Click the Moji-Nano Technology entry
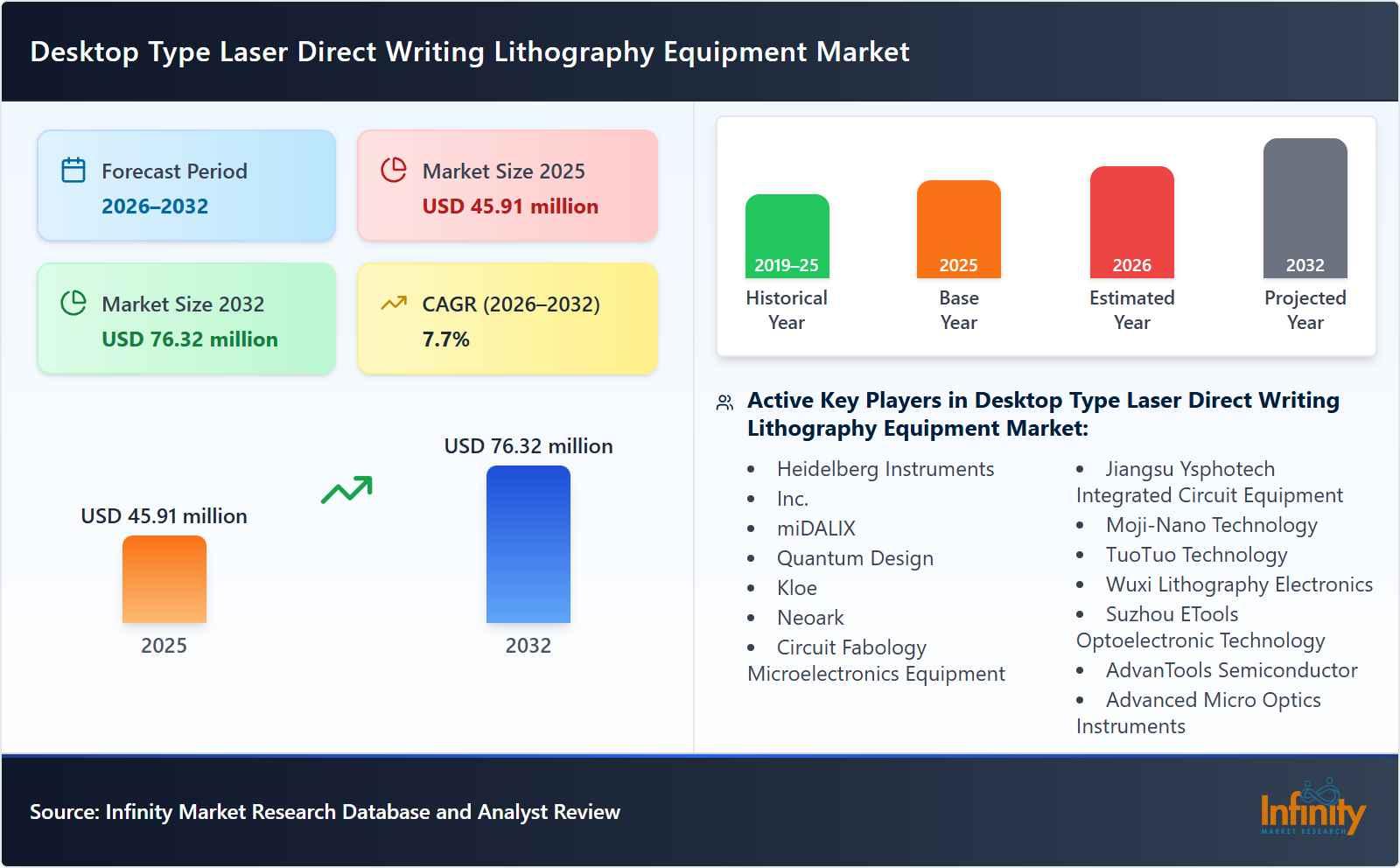Image resolution: width=1400 pixels, height=868 pixels. (1209, 525)
